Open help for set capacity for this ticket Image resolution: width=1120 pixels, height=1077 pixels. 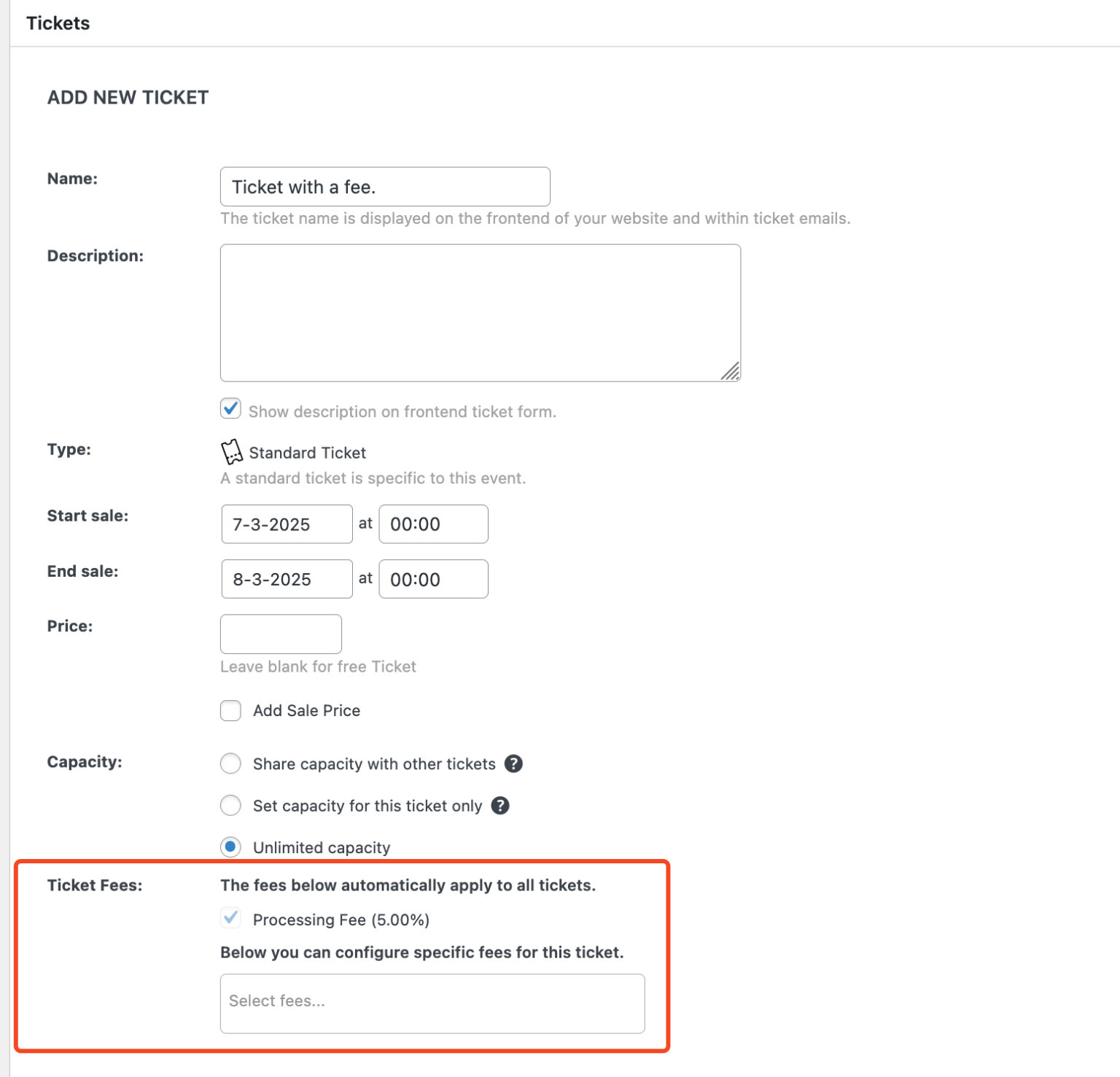tap(501, 805)
